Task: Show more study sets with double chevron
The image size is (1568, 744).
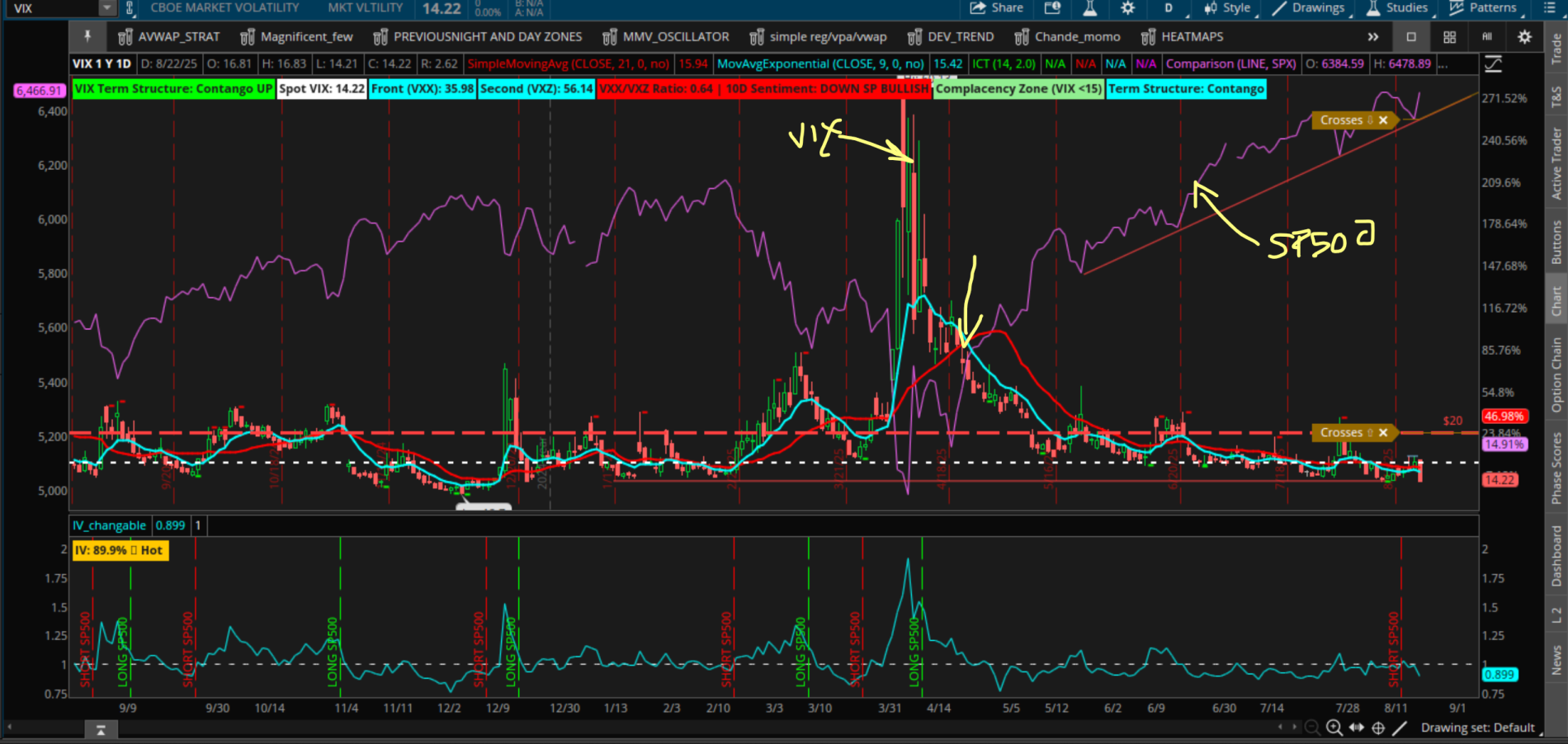Action: (1372, 37)
